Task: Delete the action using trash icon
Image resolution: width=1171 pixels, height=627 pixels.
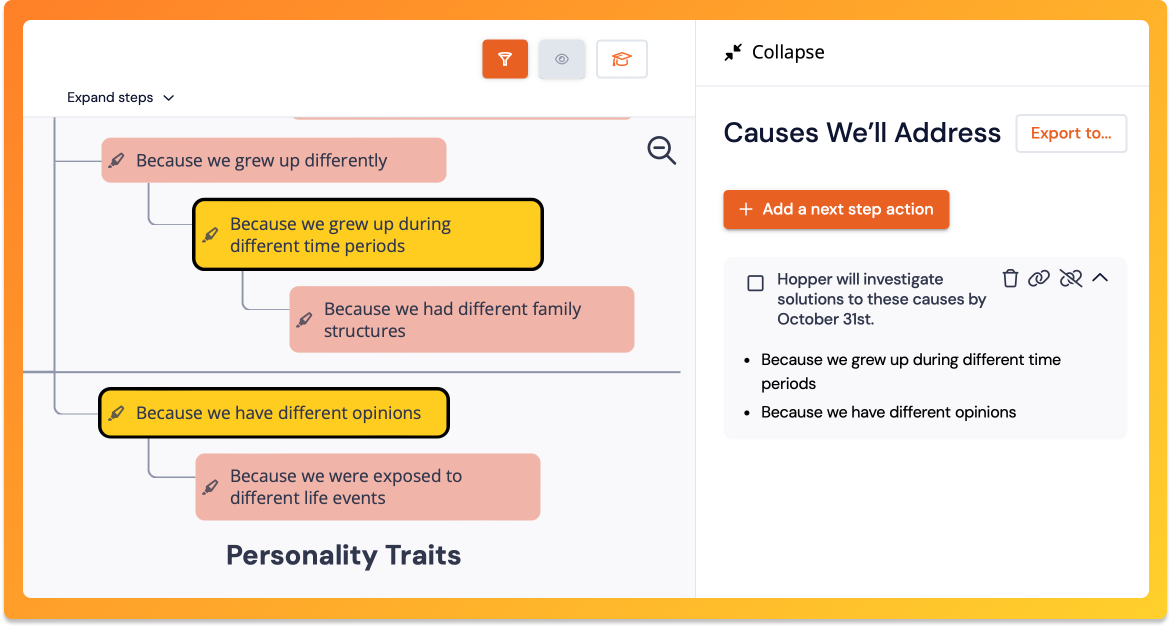Action: click(x=1011, y=279)
